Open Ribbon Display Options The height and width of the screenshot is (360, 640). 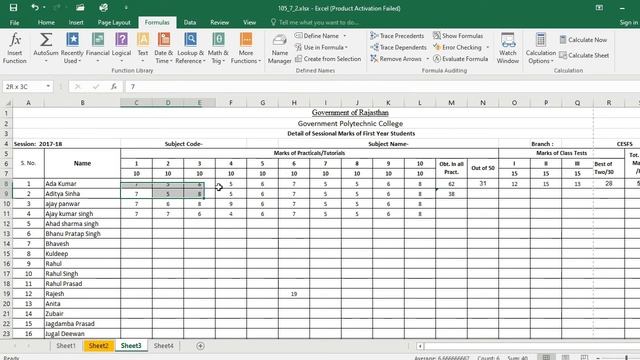pyautogui.click(x=599, y=8)
